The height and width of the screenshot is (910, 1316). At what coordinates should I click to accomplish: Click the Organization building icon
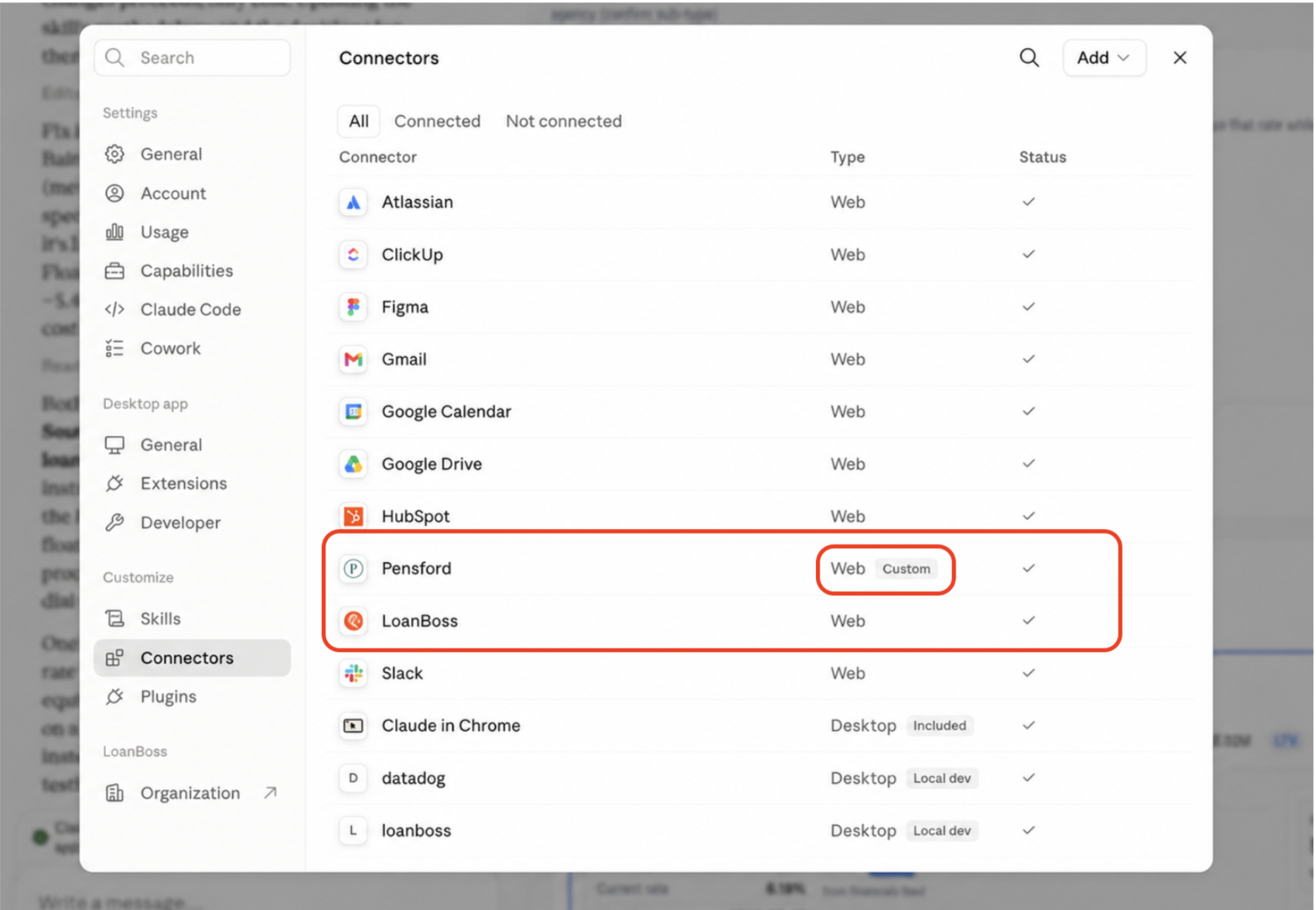pos(114,794)
